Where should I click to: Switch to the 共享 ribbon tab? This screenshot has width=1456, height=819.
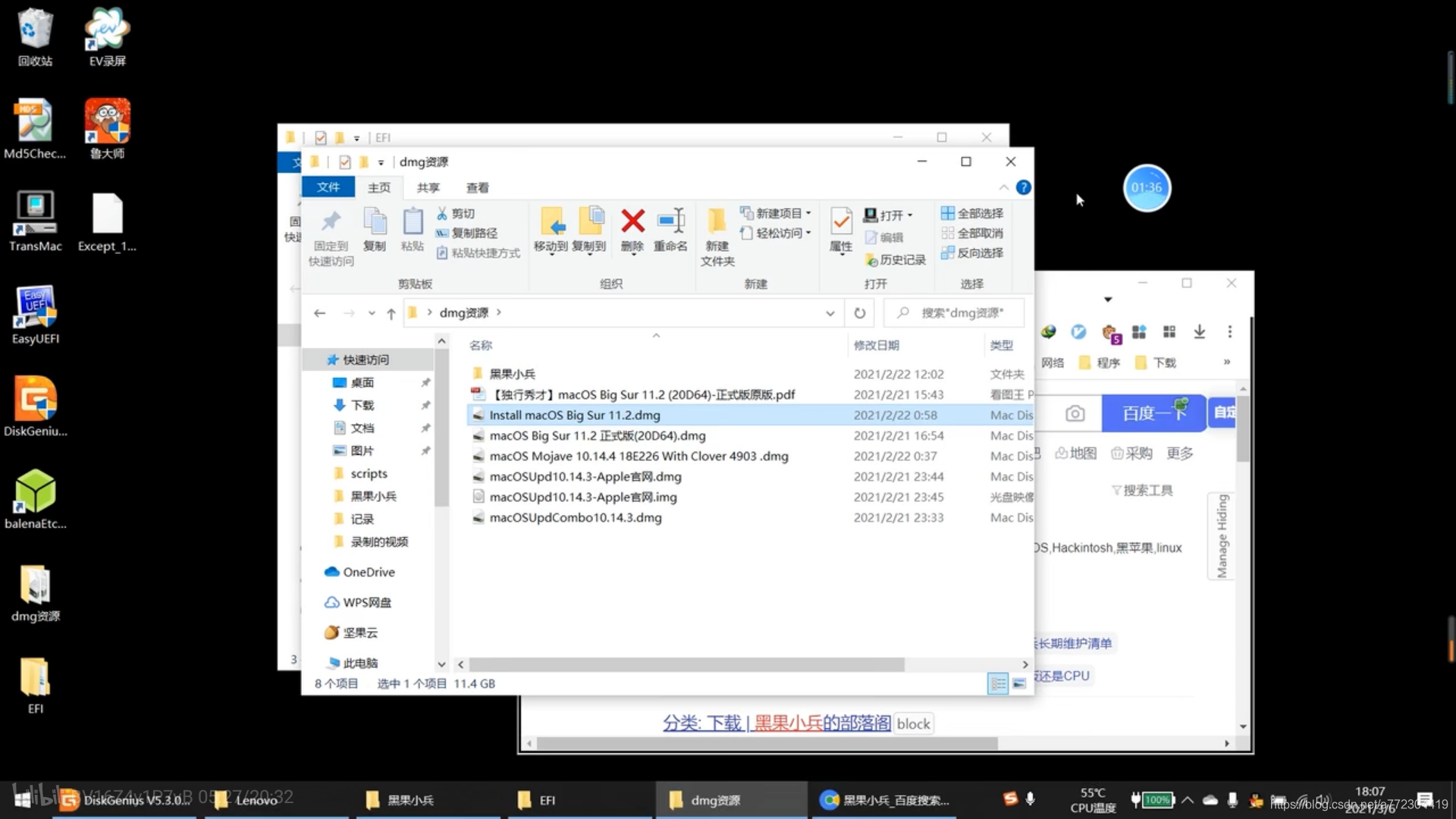click(x=428, y=187)
